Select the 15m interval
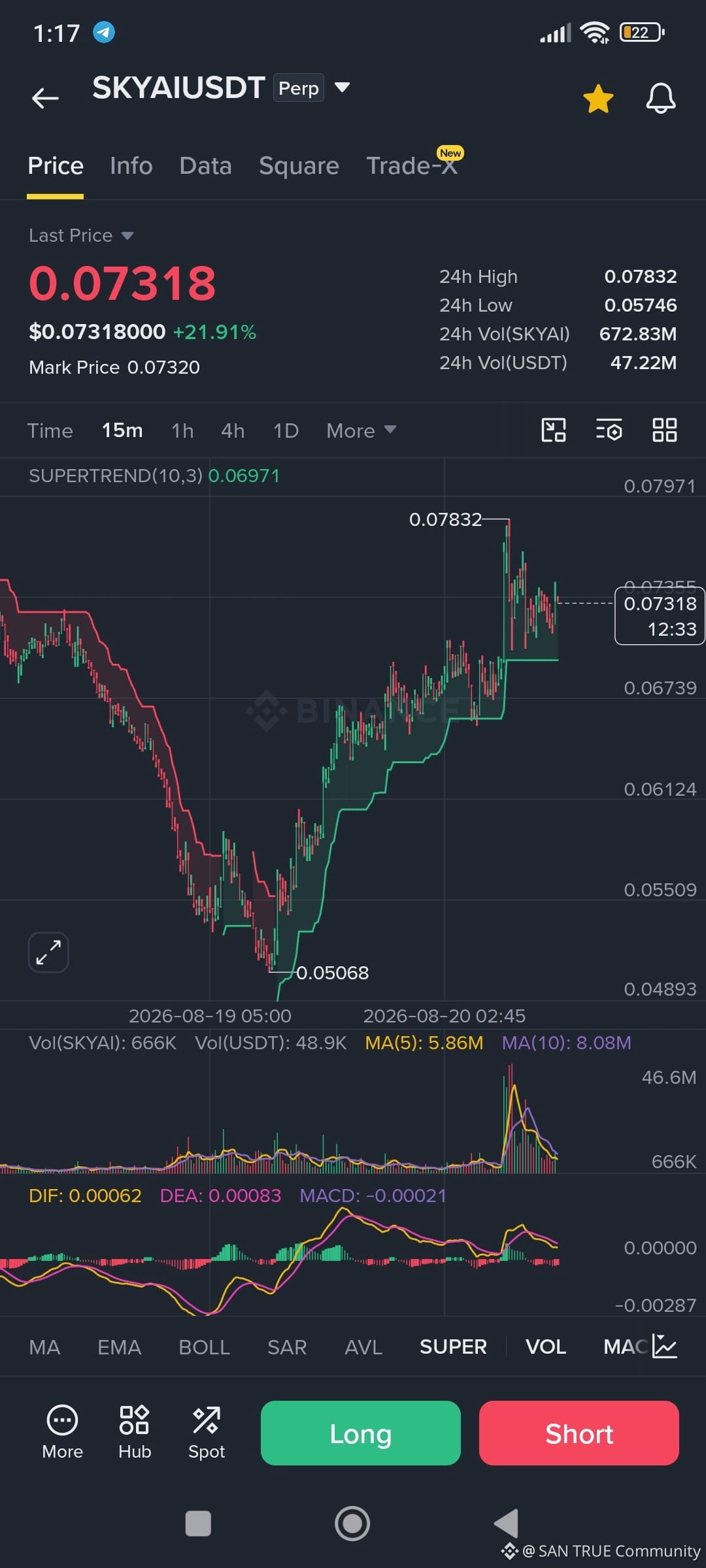This screenshot has height=1568, width=706. 122,431
